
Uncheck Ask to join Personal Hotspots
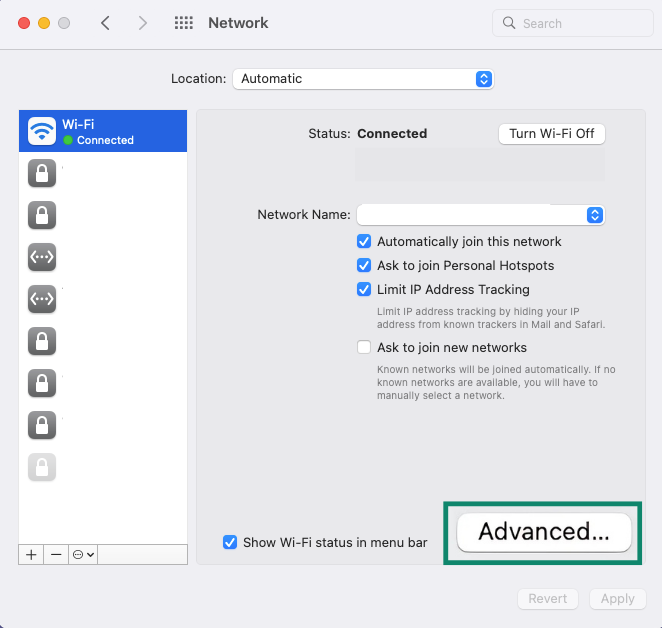coord(364,265)
